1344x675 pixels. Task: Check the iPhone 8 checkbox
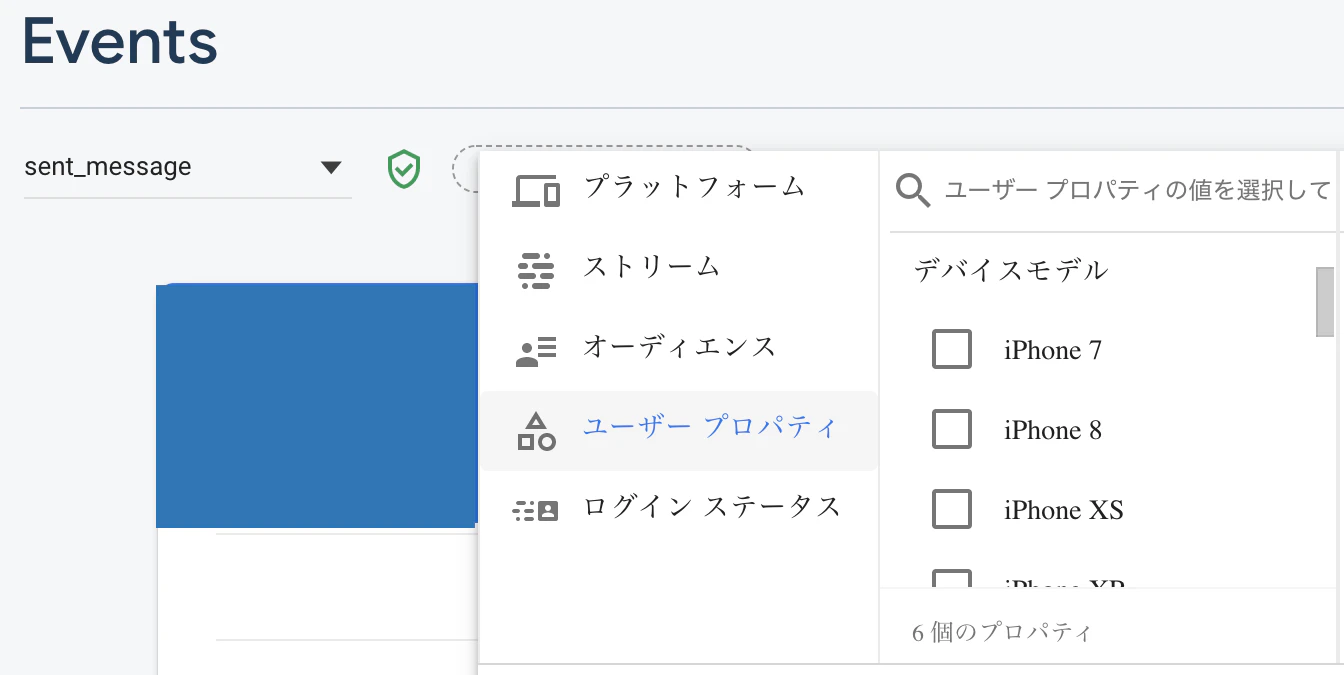(952, 430)
